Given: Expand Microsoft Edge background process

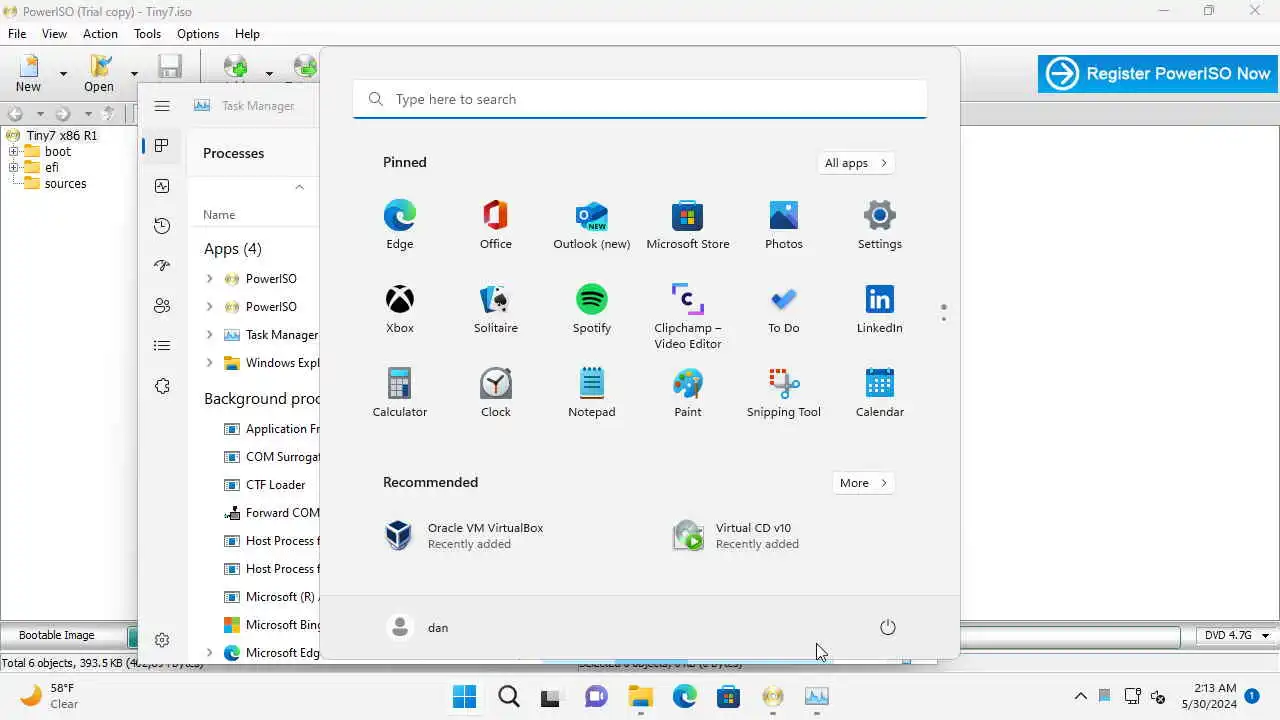Looking at the screenshot, I should click(209, 653).
